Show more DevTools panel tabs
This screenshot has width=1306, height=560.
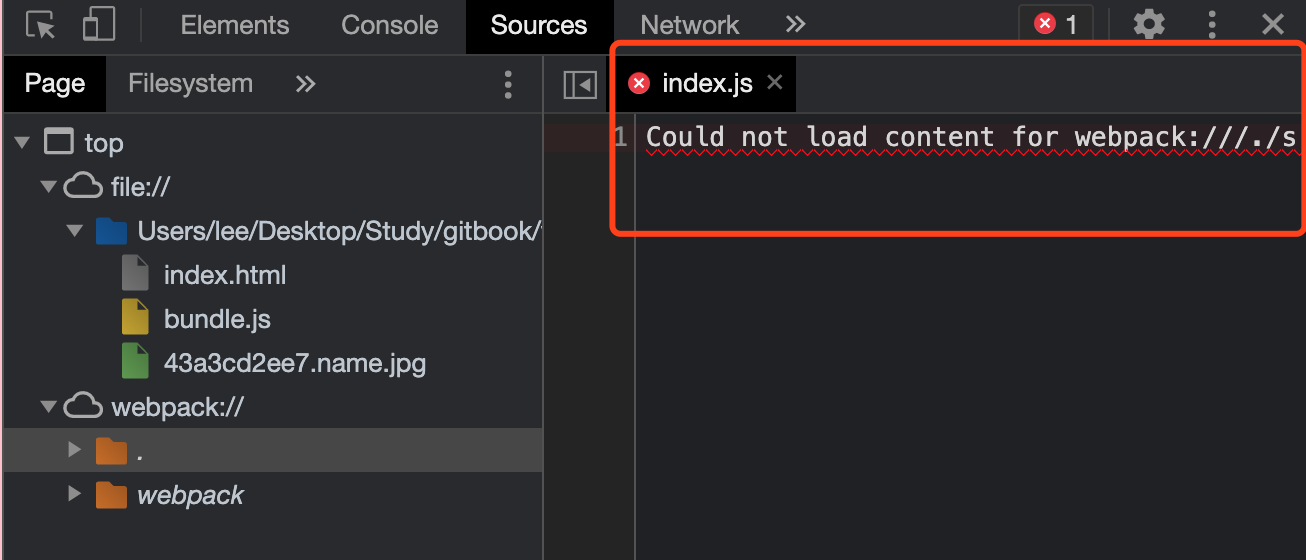click(x=795, y=25)
